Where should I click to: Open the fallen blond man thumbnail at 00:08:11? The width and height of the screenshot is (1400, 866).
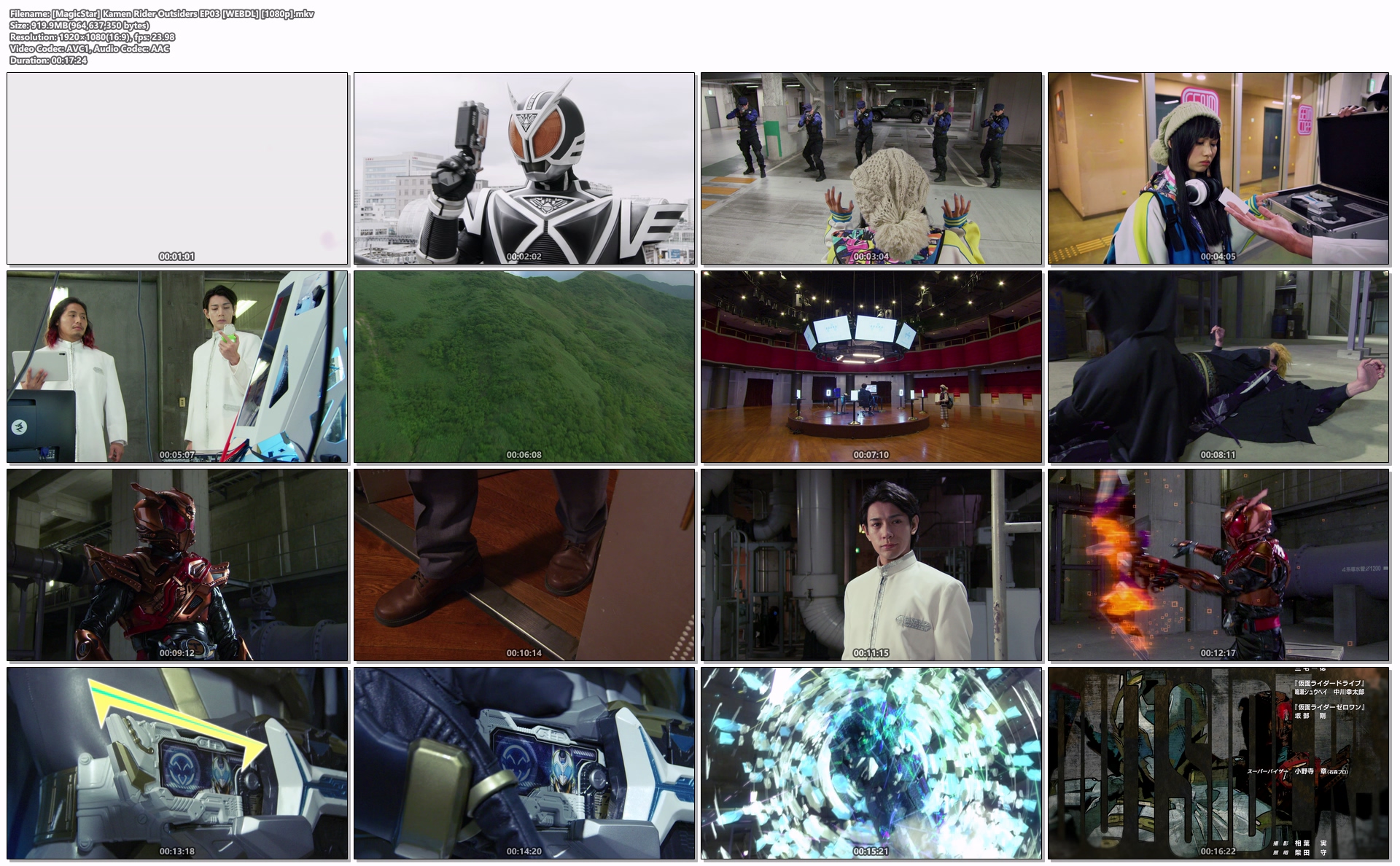1218,367
